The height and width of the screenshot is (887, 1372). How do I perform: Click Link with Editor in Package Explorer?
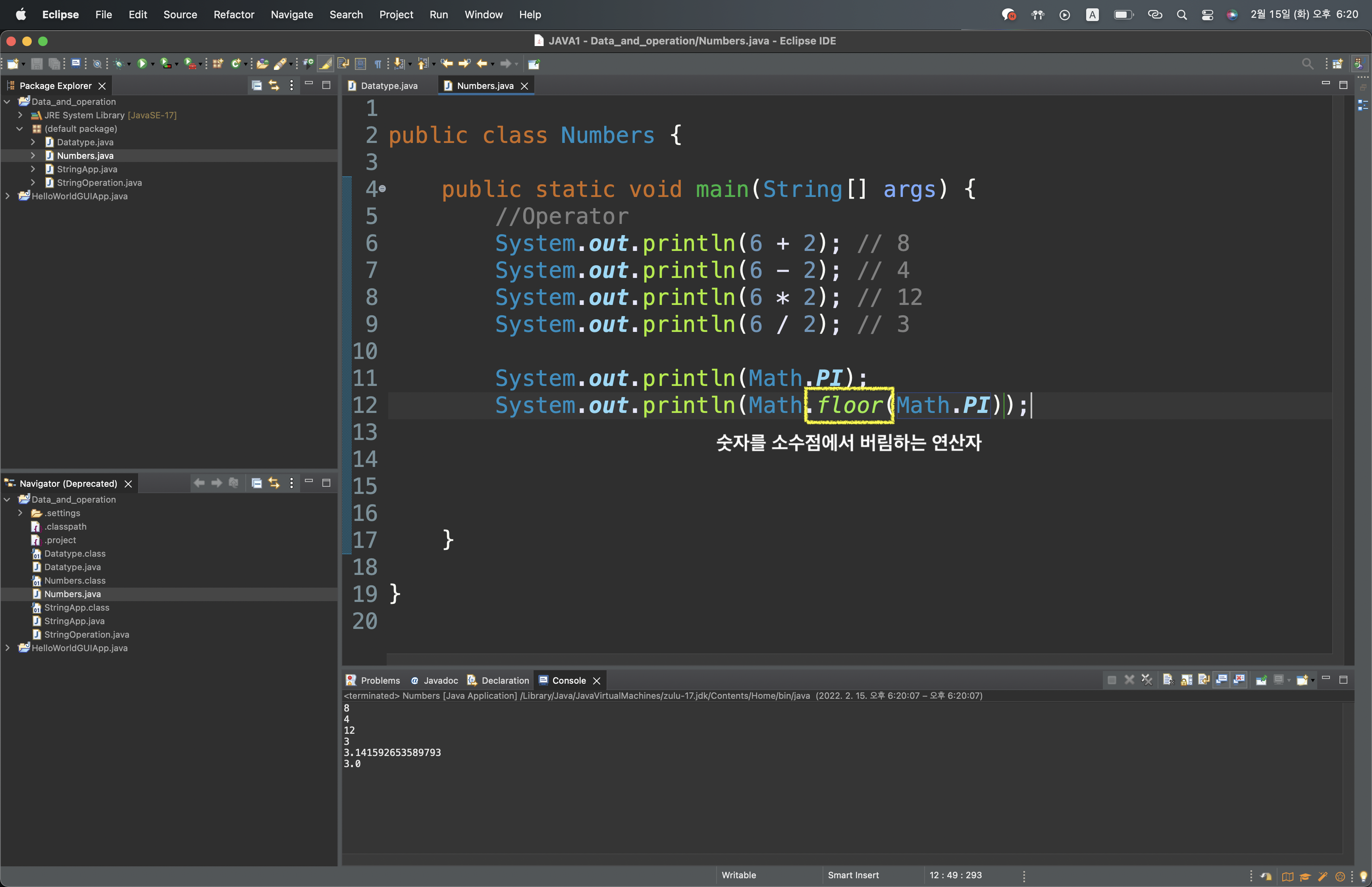[x=274, y=85]
